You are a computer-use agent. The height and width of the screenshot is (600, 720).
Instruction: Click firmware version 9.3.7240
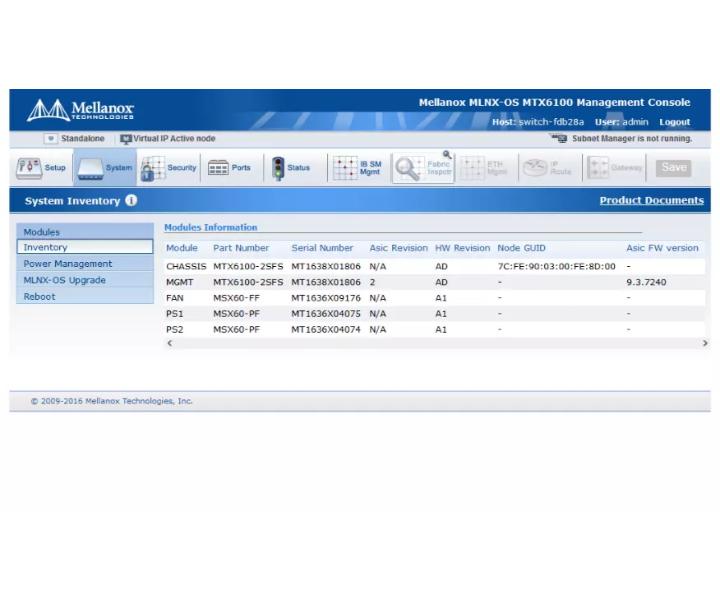coord(646,282)
